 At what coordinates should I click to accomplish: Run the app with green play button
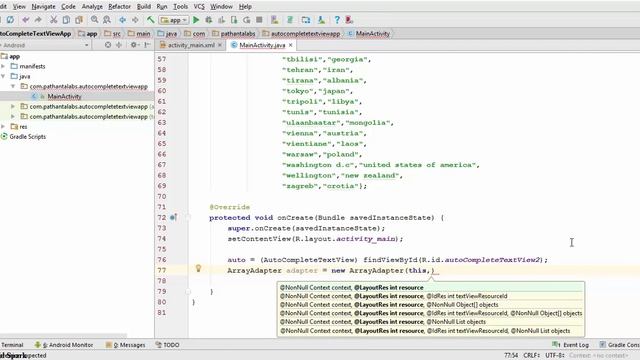196,20
